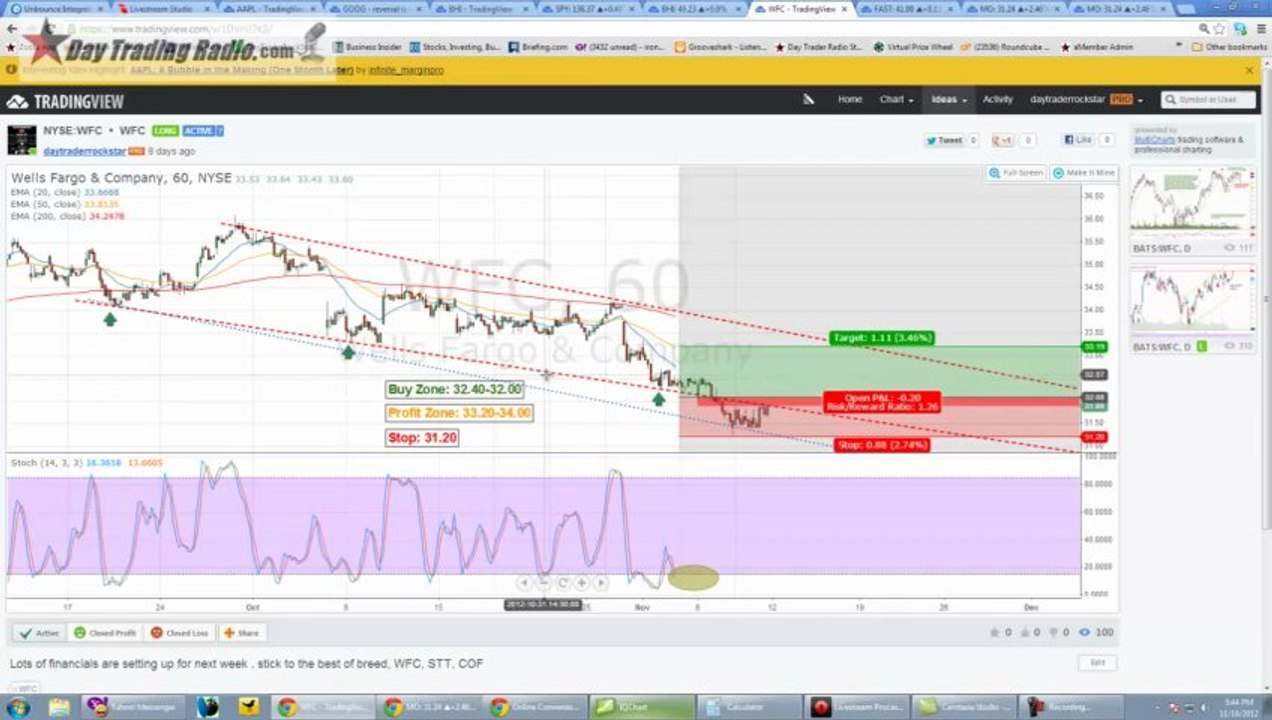1272x720 pixels.
Task: Open Yahoo Messenger from the taskbar
Action: [135, 707]
